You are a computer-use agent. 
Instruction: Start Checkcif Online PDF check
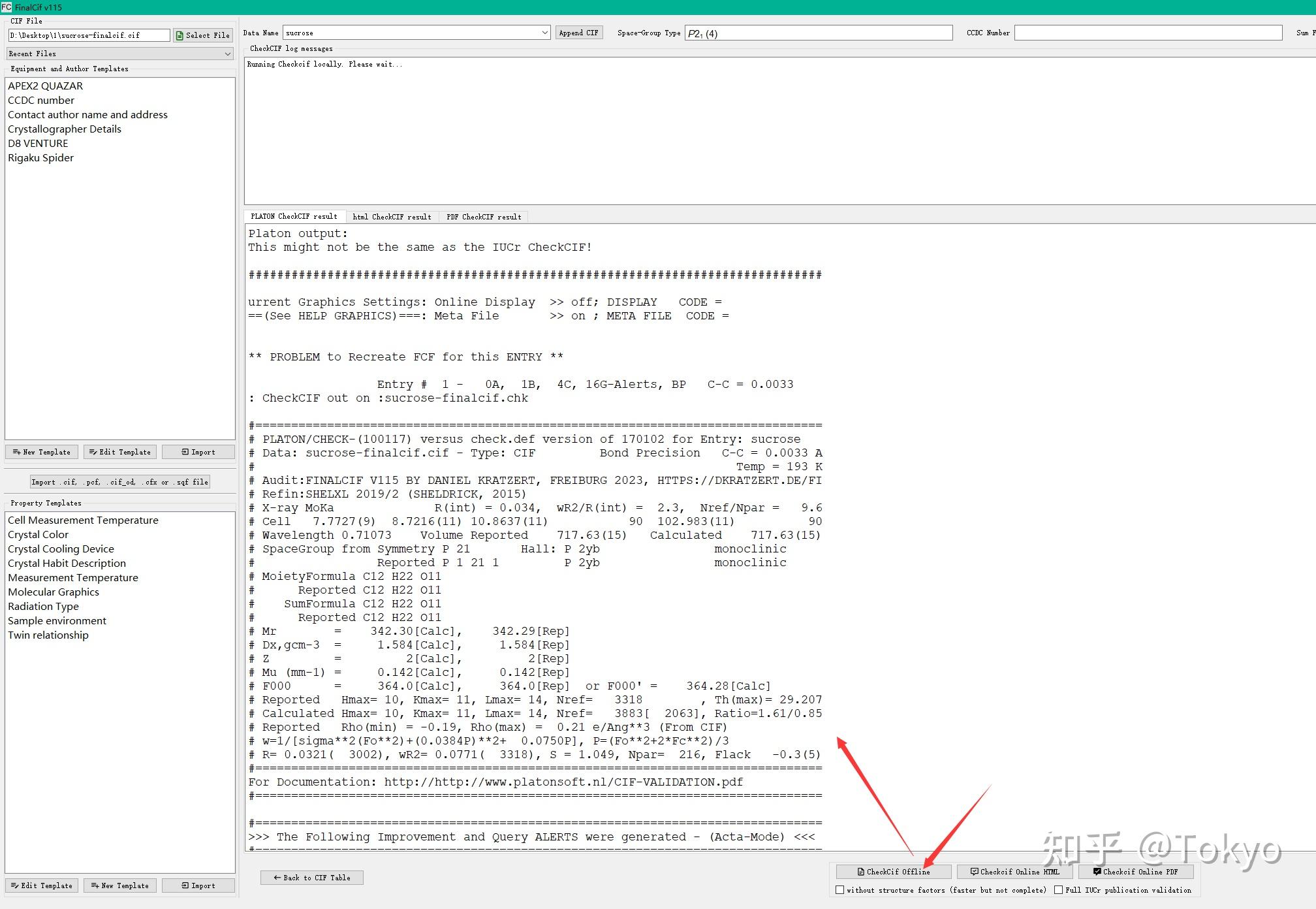tap(1135, 872)
